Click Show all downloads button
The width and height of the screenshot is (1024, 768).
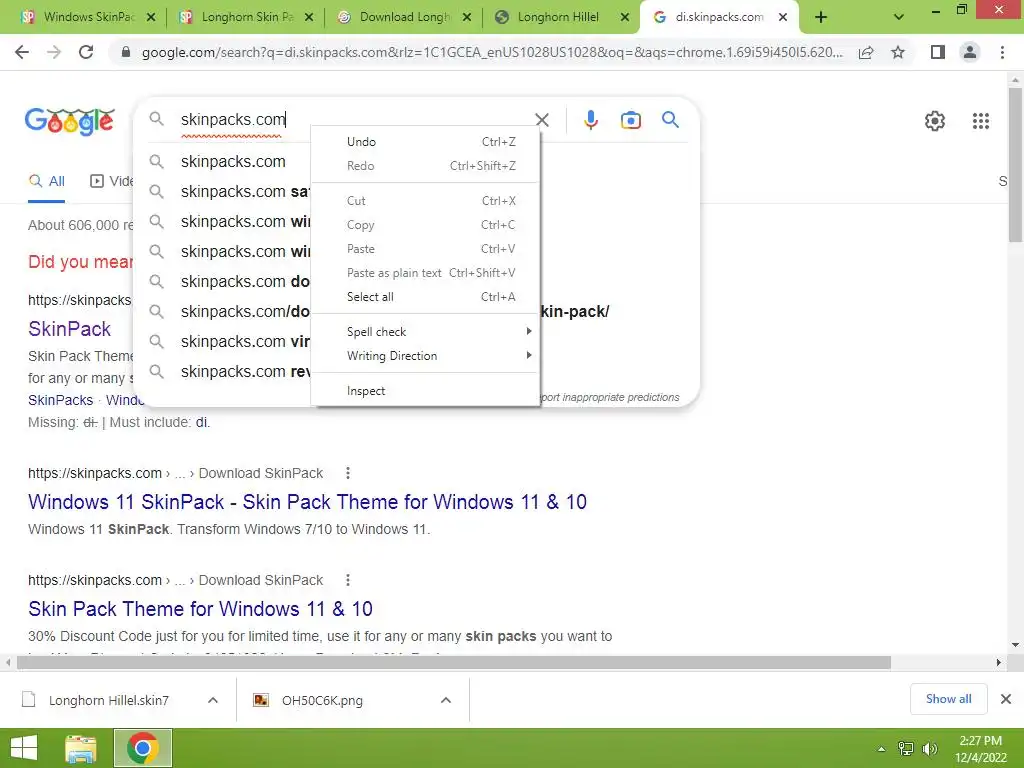pos(948,699)
